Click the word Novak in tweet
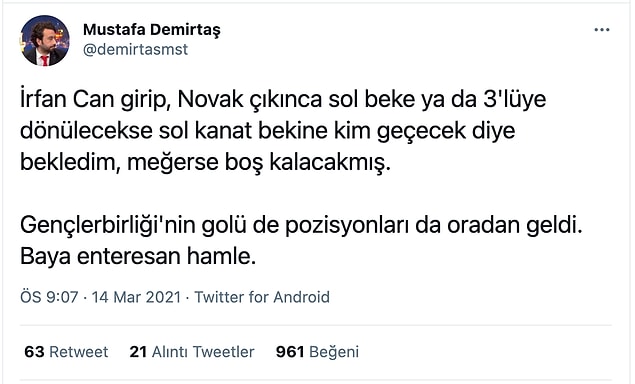Image resolution: width=635 pixels, height=384 pixels. coord(210,99)
